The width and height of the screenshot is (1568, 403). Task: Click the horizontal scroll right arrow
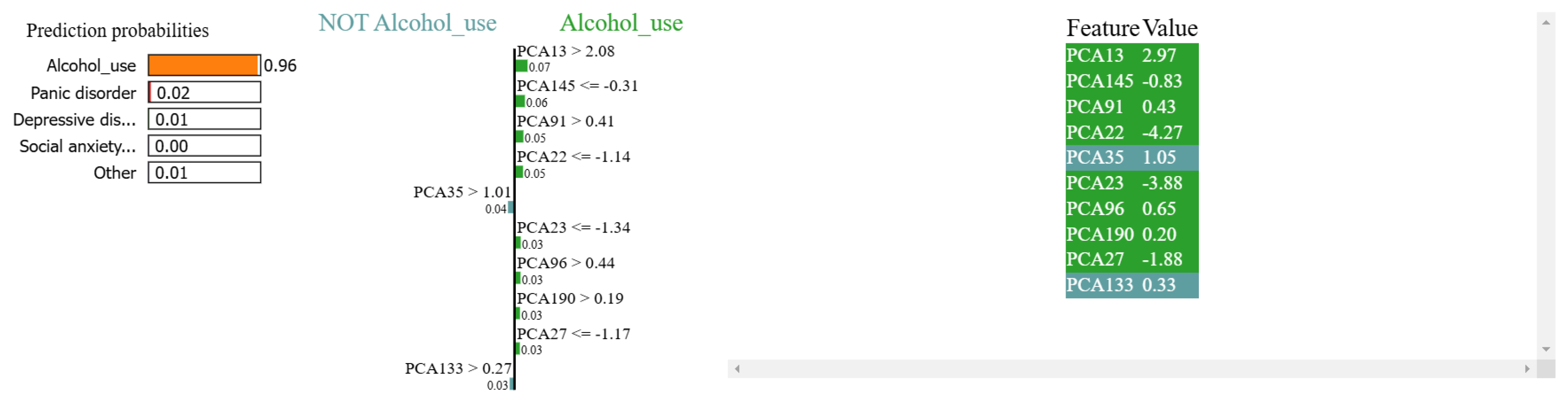[x=1527, y=369]
